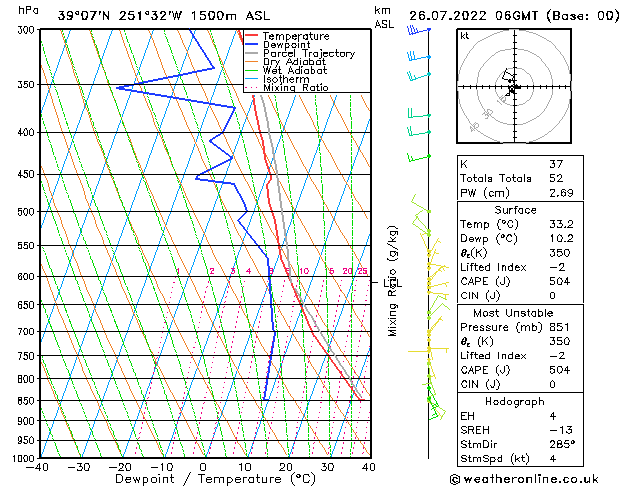
Task: Click the 'Dewpoint' legend entry
Action: tap(286, 45)
